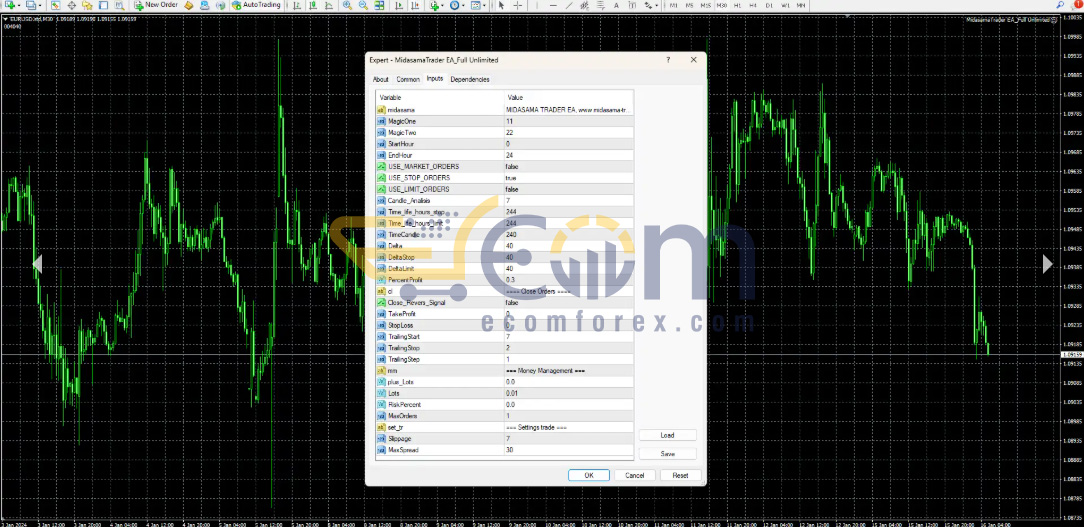Click the Zoom Out magnifier icon
The image size is (1084, 527).
[363, 5]
